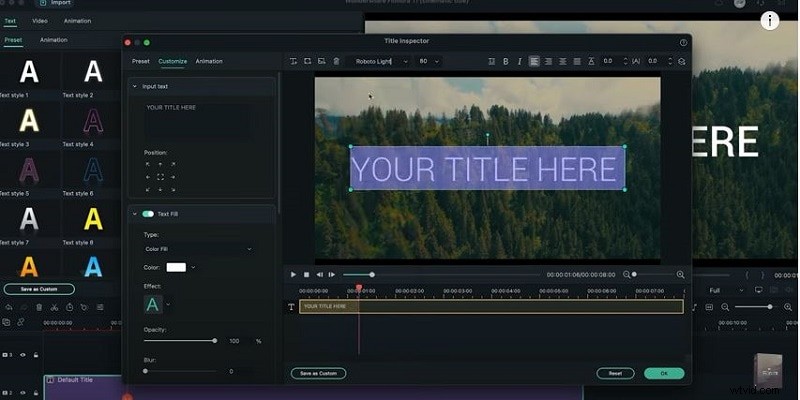
Task: Play the Title Inspector preview
Action: [x=293, y=274]
